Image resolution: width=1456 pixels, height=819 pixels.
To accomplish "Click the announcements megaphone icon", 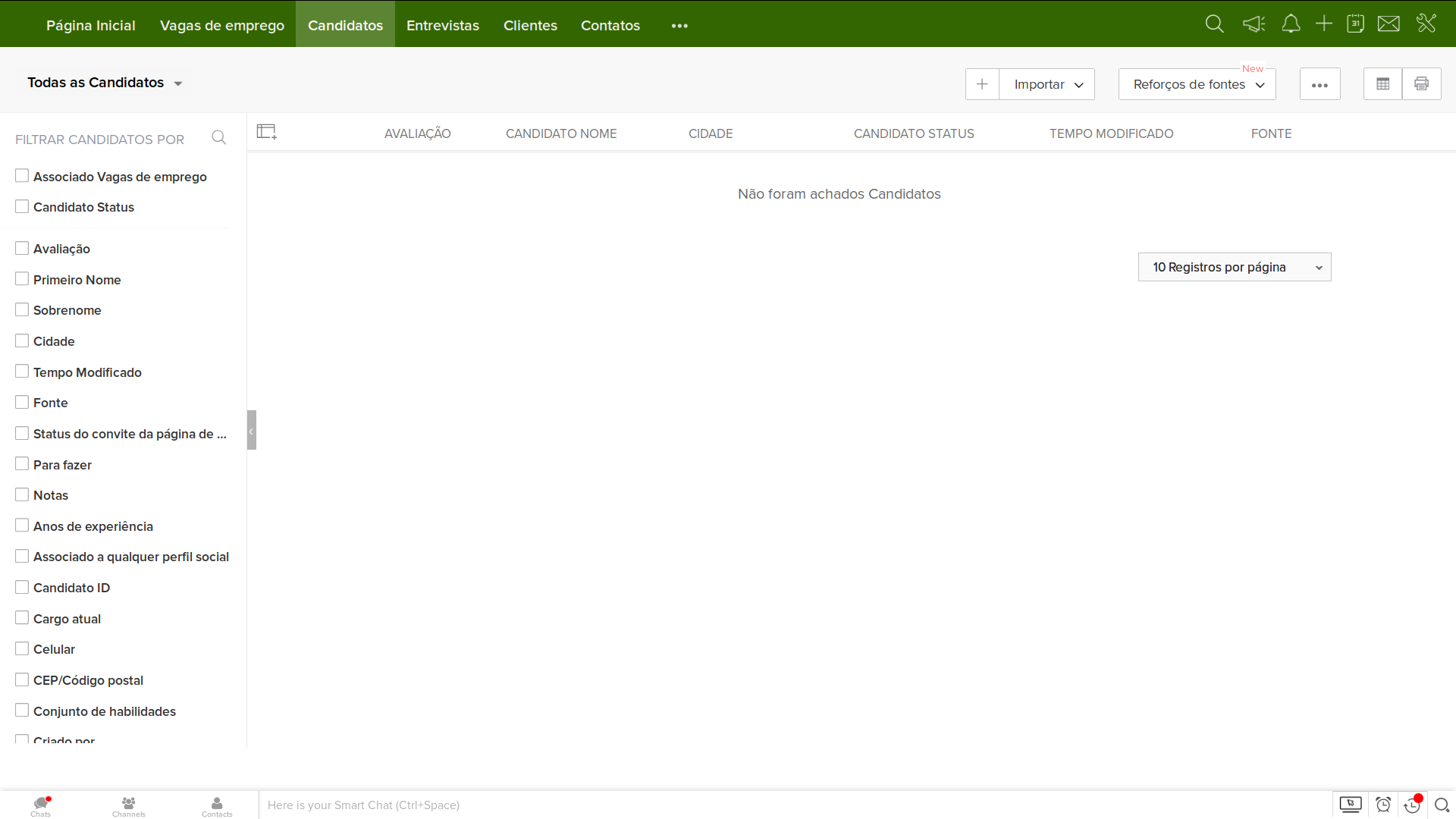I will click(x=1254, y=24).
